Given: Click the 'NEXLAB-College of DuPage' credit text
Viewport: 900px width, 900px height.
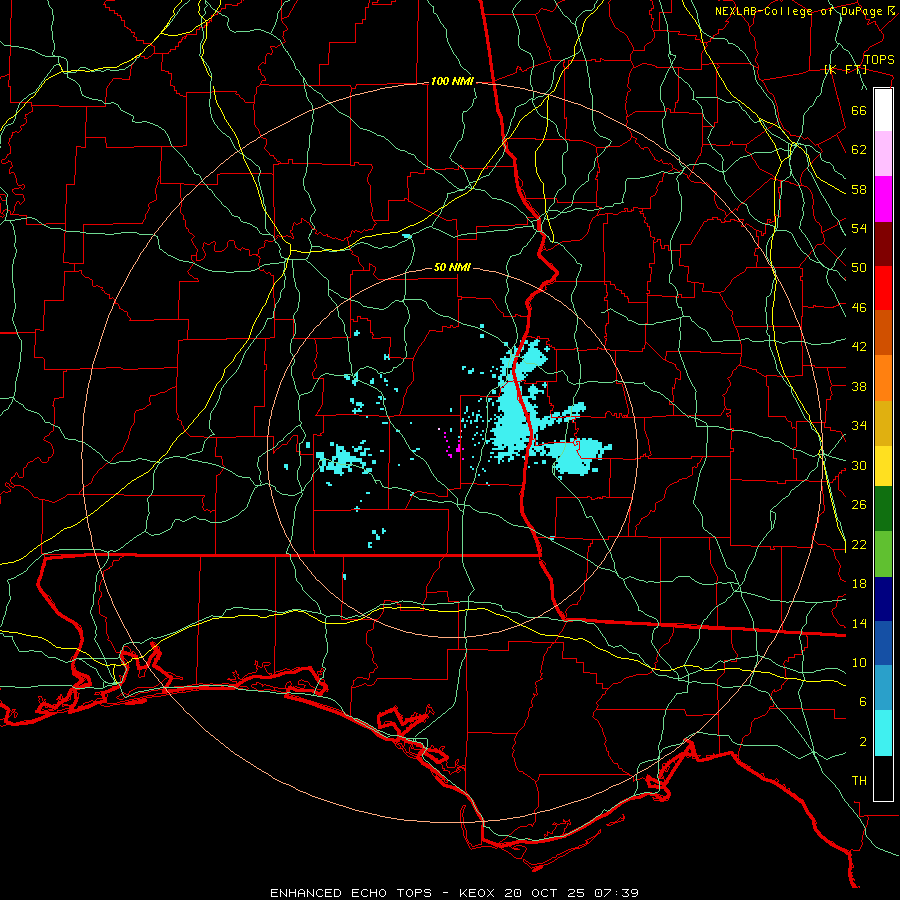Looking at the screenshot, I should tap(798, 11).
